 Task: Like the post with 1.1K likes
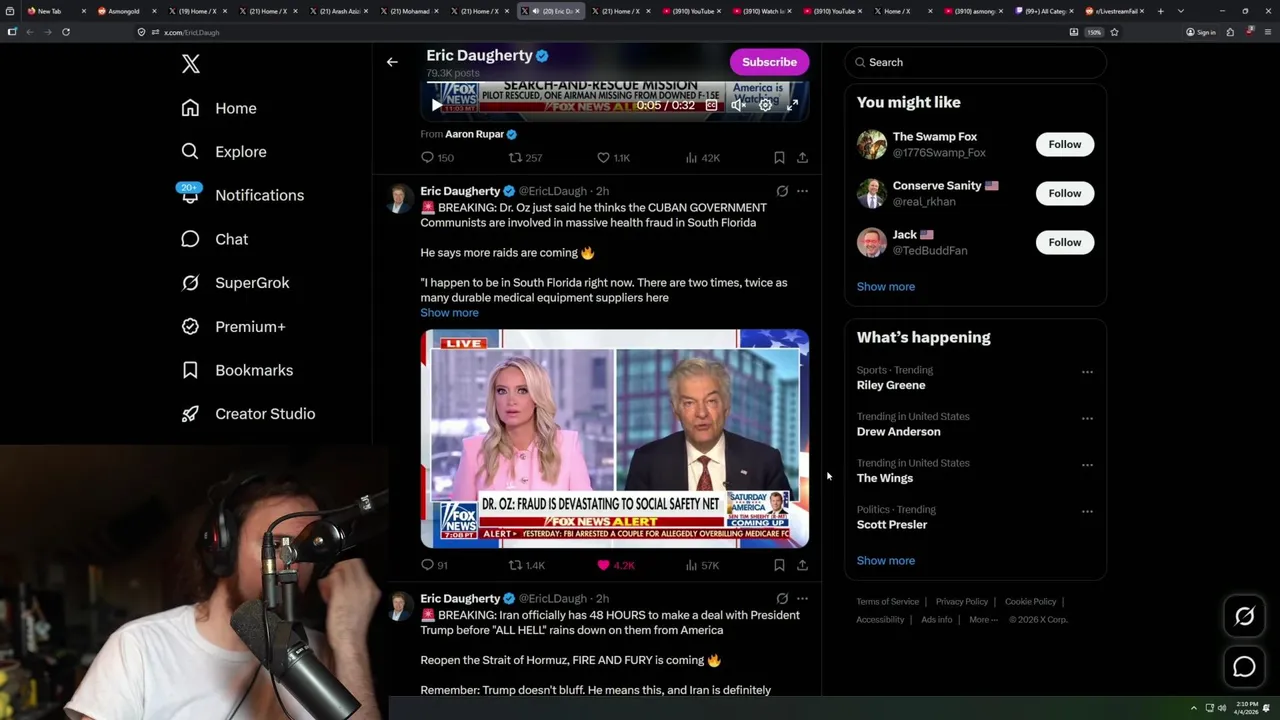(x=613, y=158)
